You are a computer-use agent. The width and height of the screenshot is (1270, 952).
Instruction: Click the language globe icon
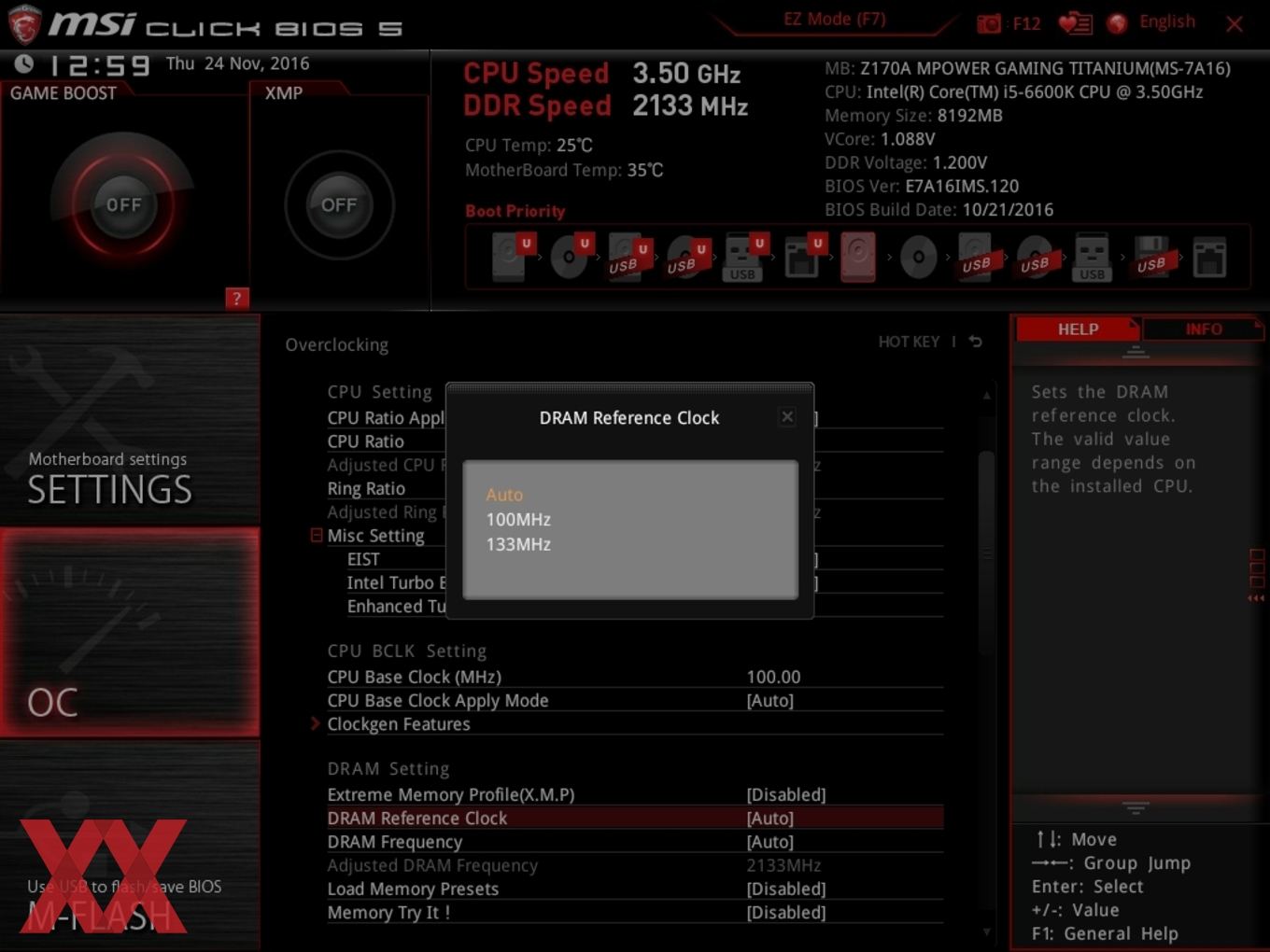pyautogui.click(x=1117, y=23)
